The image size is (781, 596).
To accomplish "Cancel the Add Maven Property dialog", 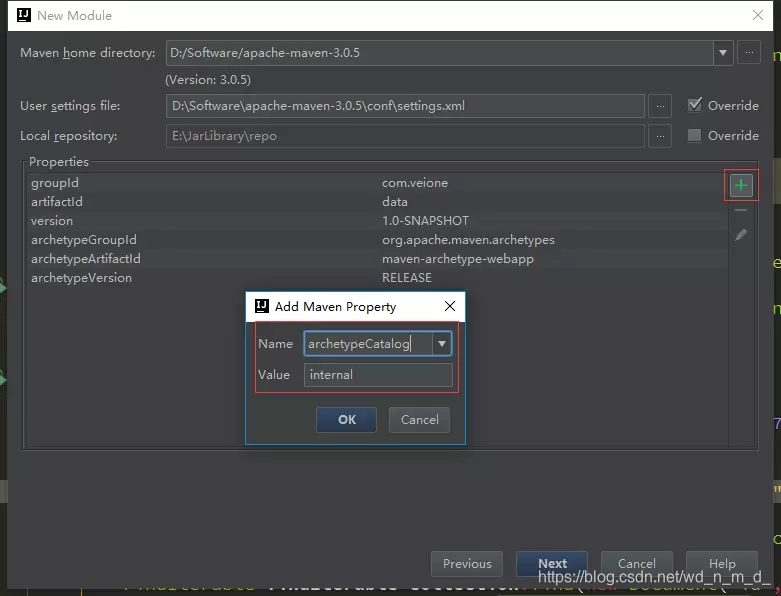I will coord(419,420).
